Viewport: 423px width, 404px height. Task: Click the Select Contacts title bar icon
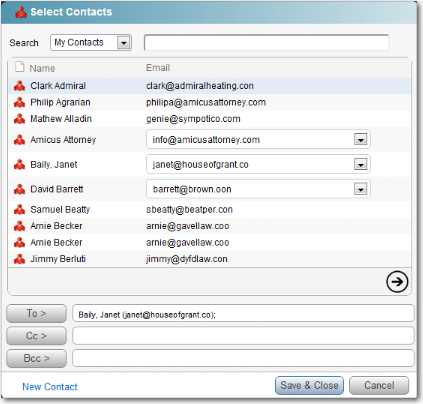click(21, 13)
